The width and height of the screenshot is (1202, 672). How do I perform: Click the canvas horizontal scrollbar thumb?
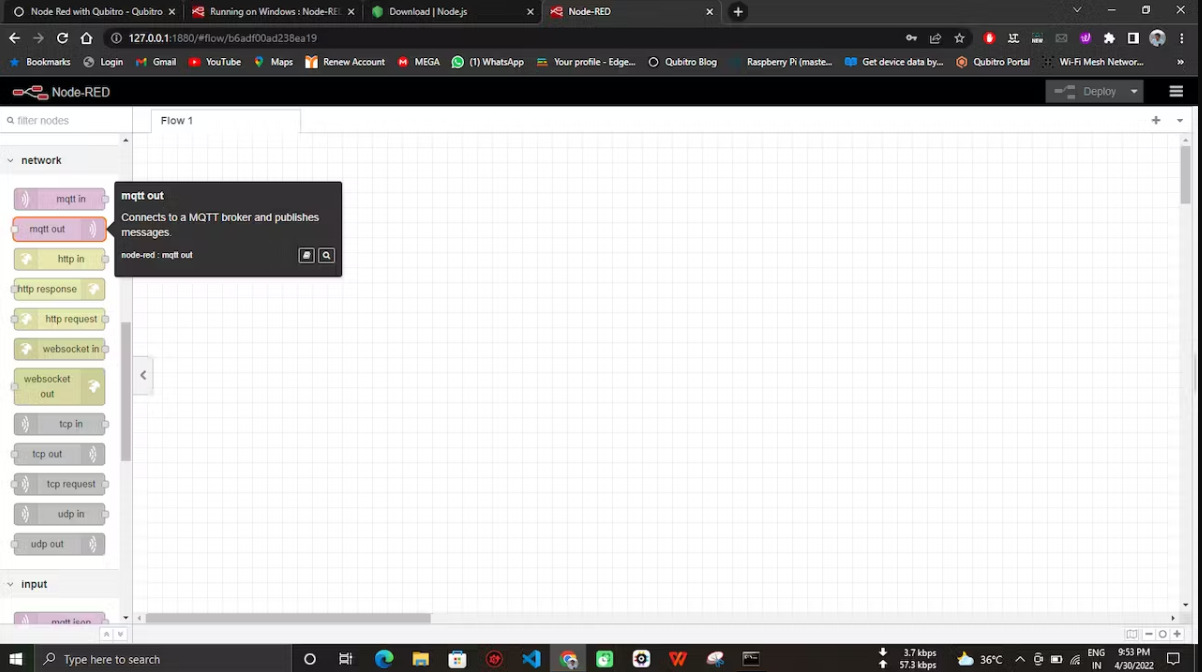click(x=288, y=618)
